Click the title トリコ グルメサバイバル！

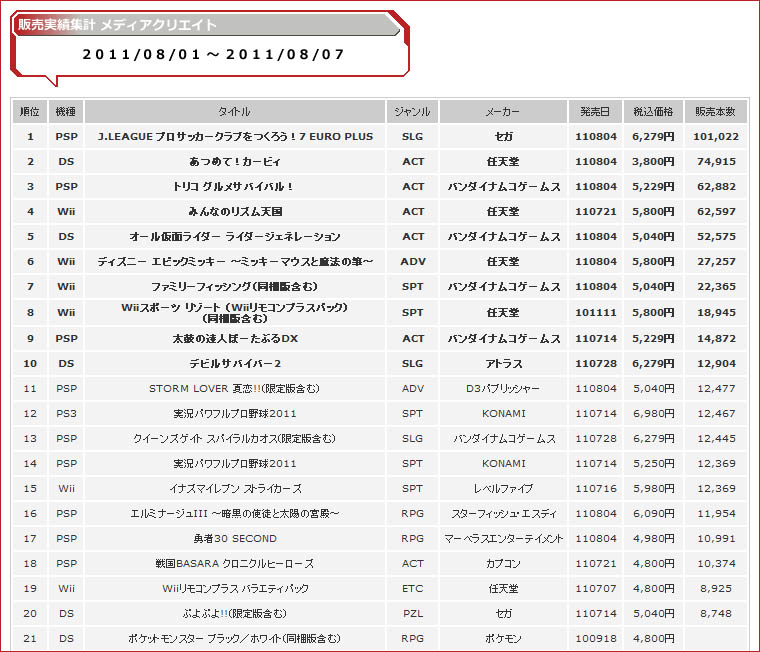tap(234, 187)
